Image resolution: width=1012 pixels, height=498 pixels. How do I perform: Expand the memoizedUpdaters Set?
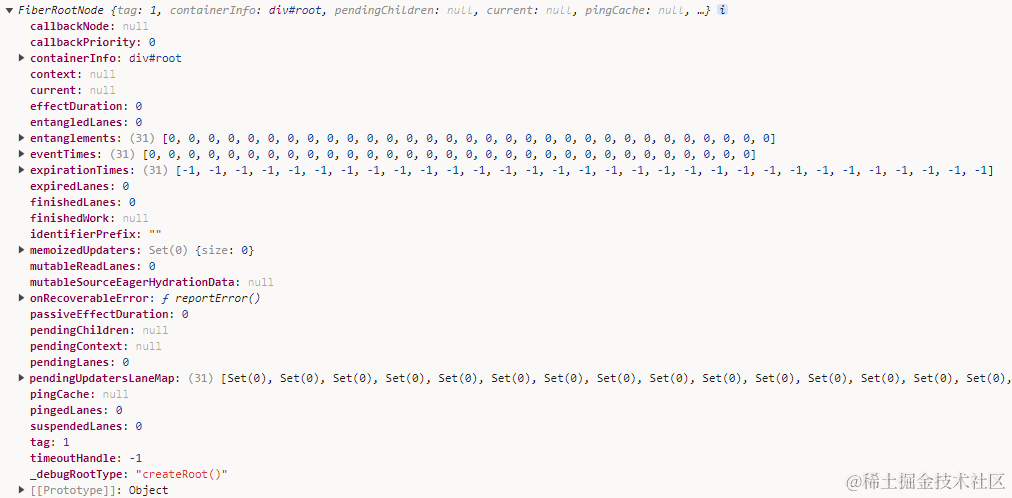[22, 250]
